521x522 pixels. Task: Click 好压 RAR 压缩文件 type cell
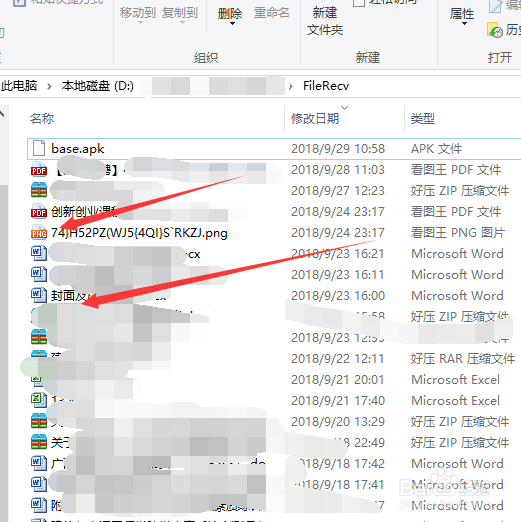click(x=463, y=359)
